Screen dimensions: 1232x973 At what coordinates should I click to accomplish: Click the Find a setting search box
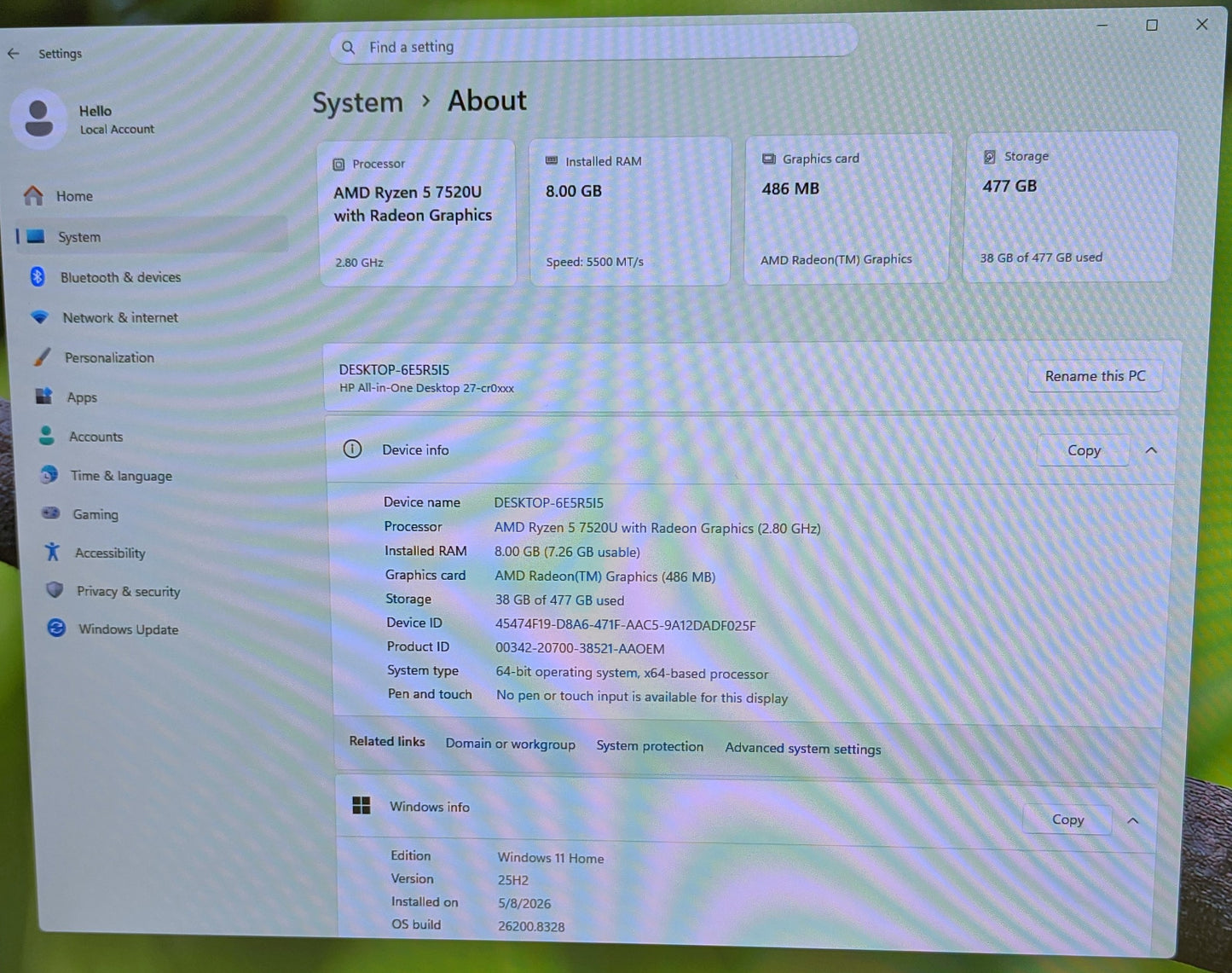[593, 44]
